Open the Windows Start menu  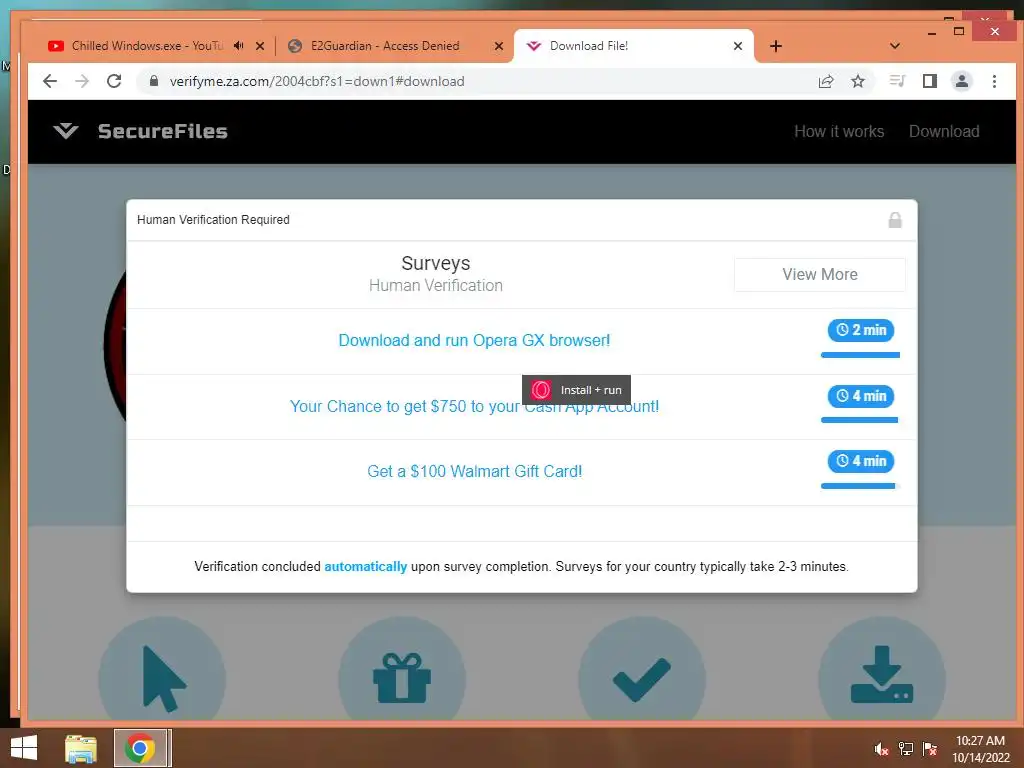click(x=24, y=748)
